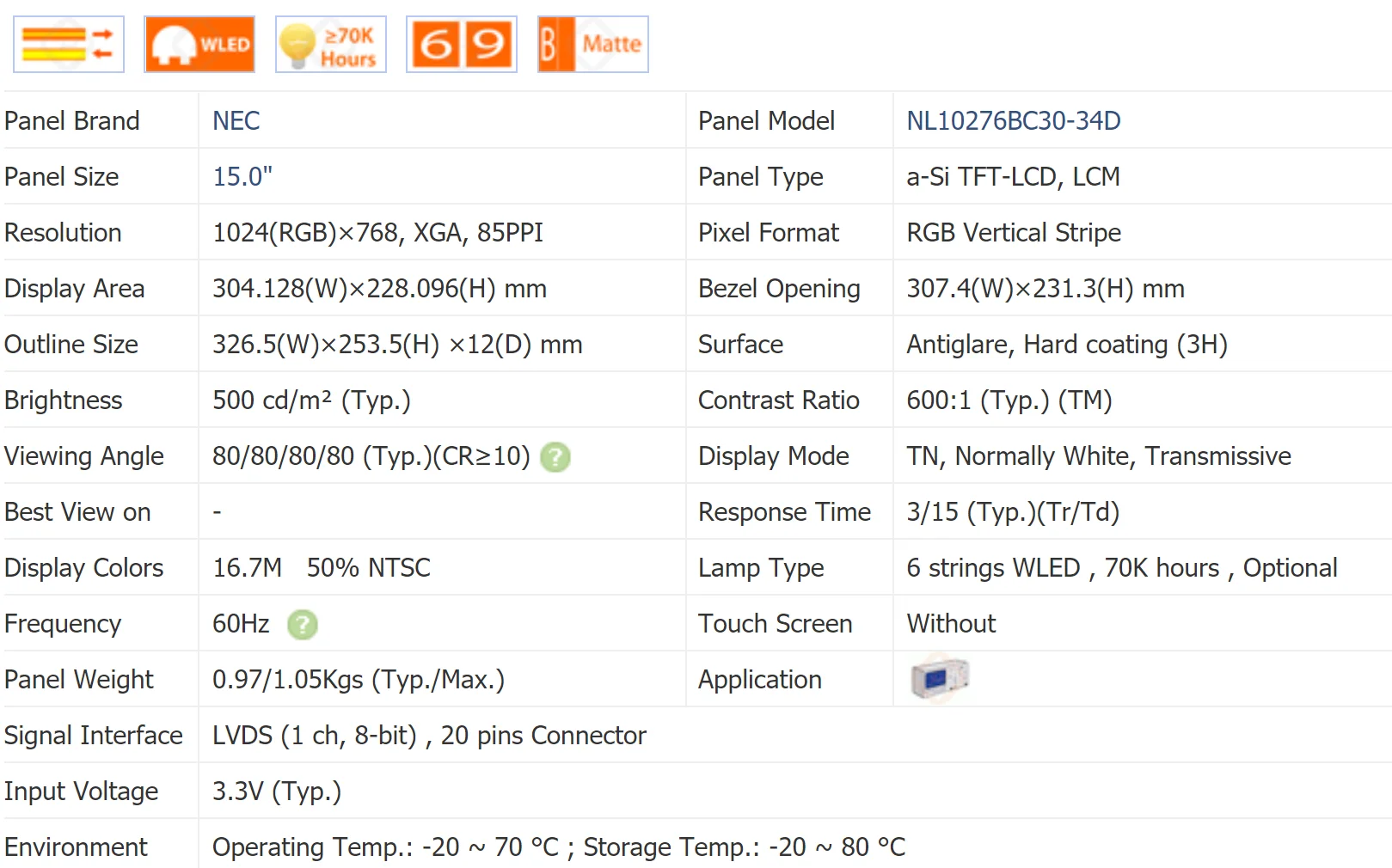The width and height of the screenshot is (1392, 868).
Task: Click the Panel Type label
Action: (x=760, y=177)
